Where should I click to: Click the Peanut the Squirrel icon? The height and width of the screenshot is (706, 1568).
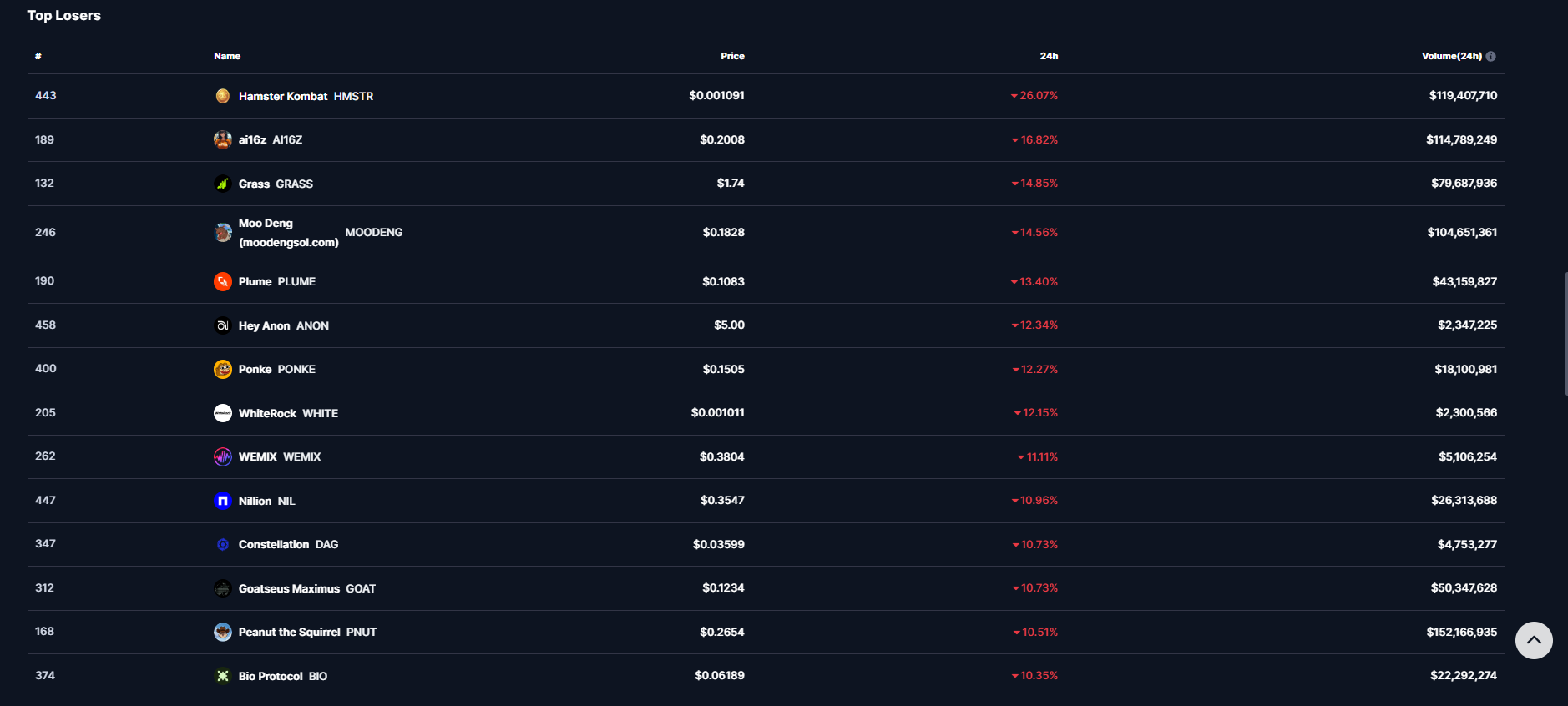point(222,632)
